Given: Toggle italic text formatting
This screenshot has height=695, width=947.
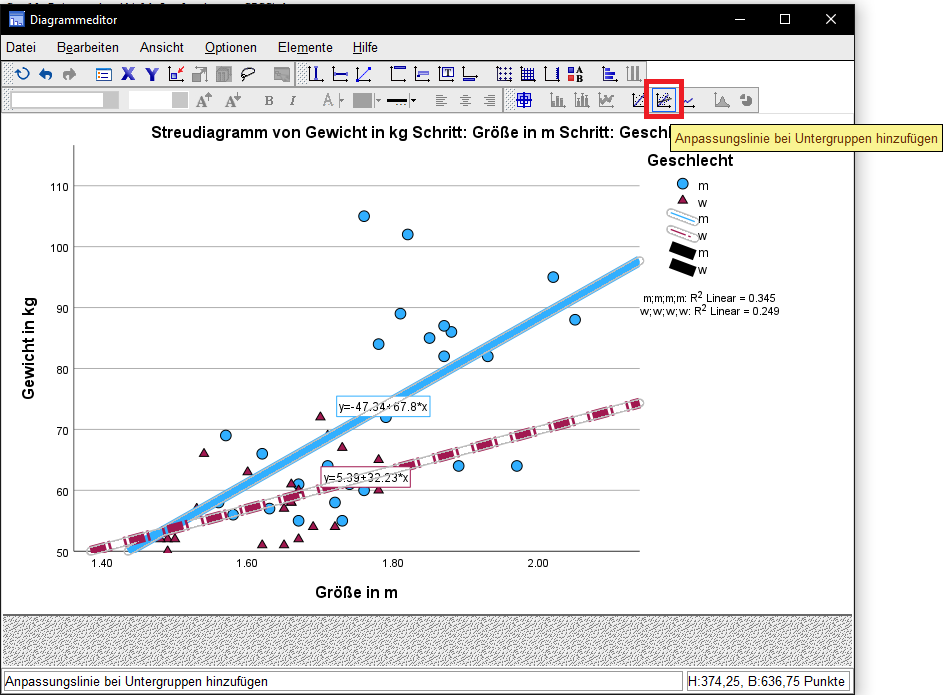Looking at the screenshot, I should click(291, 100).
